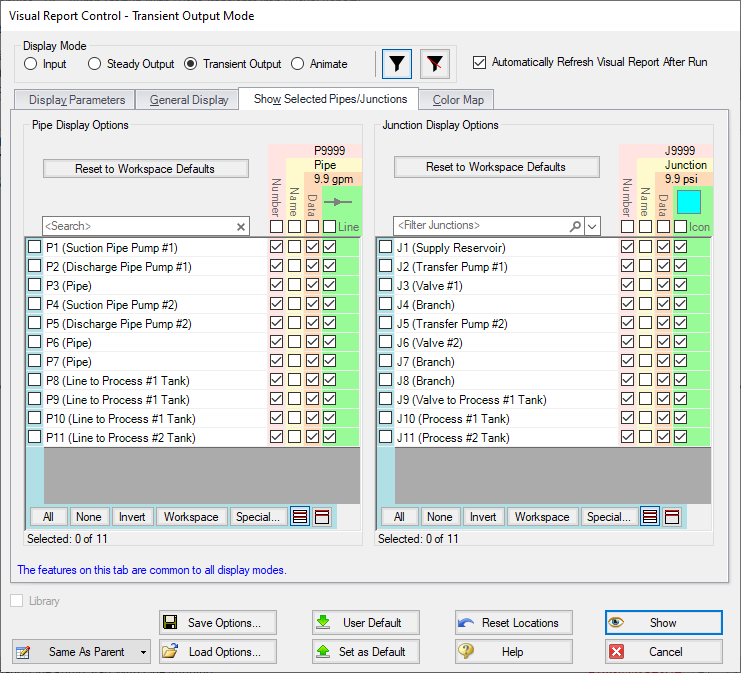Screen dimensions: 741x673
Task: Select Steady Output display mode
Action: pos(95,64)
